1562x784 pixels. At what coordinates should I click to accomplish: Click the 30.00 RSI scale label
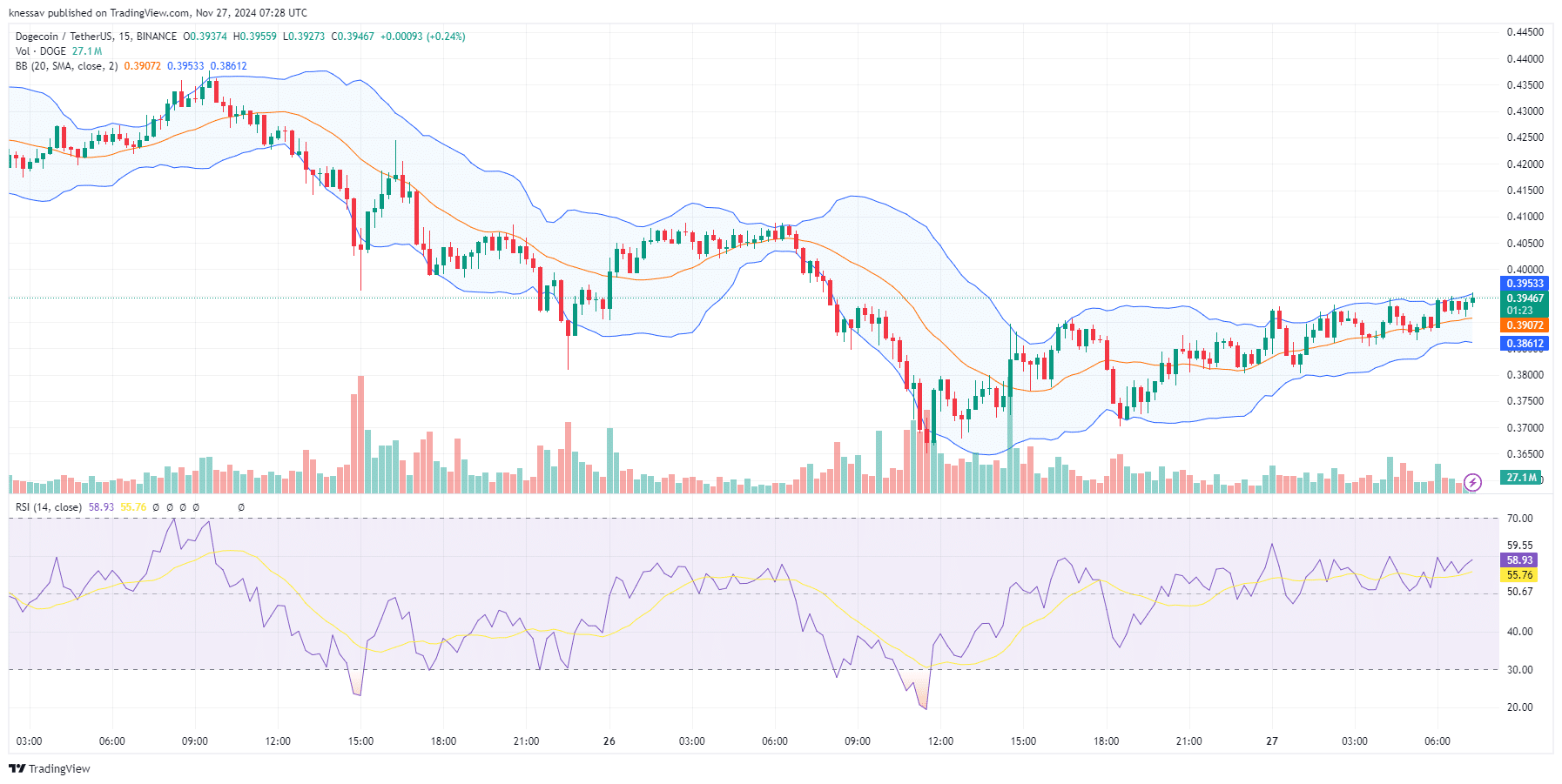1519,670
